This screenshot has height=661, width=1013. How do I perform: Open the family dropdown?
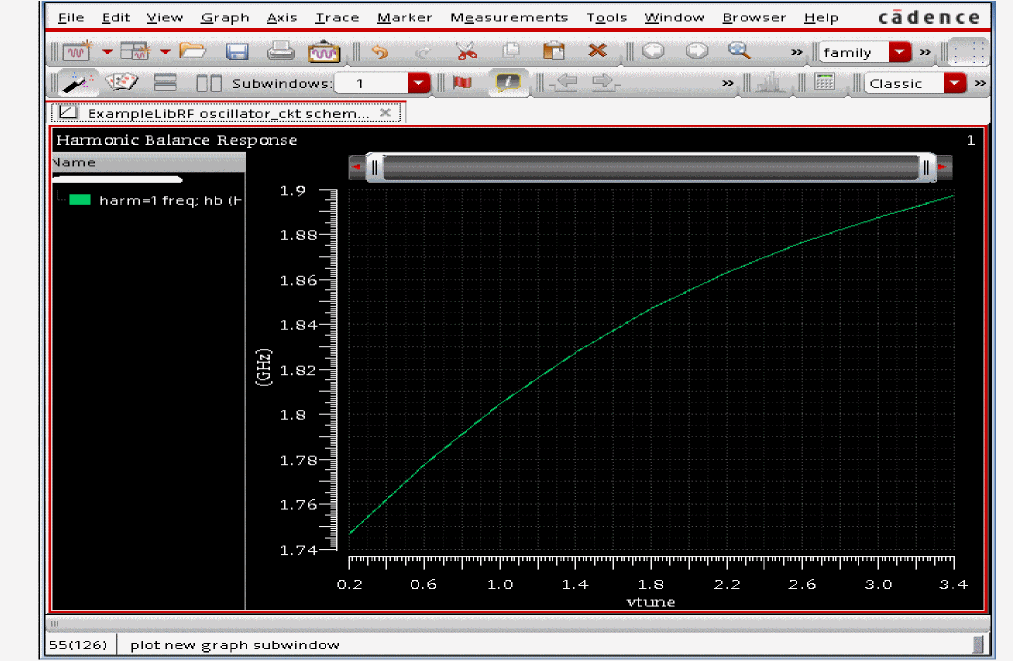click(900, 52)
